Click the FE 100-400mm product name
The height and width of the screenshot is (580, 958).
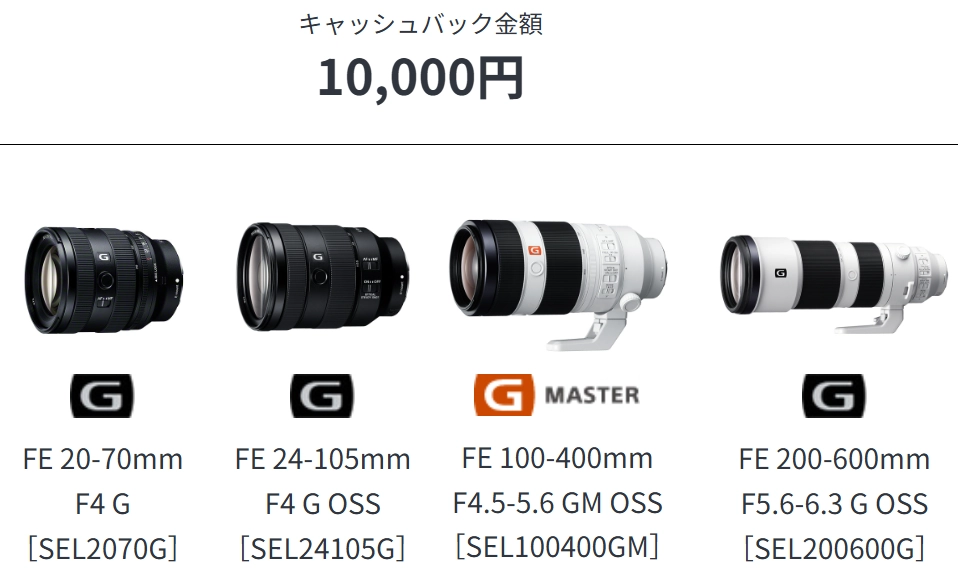point(558,458)
